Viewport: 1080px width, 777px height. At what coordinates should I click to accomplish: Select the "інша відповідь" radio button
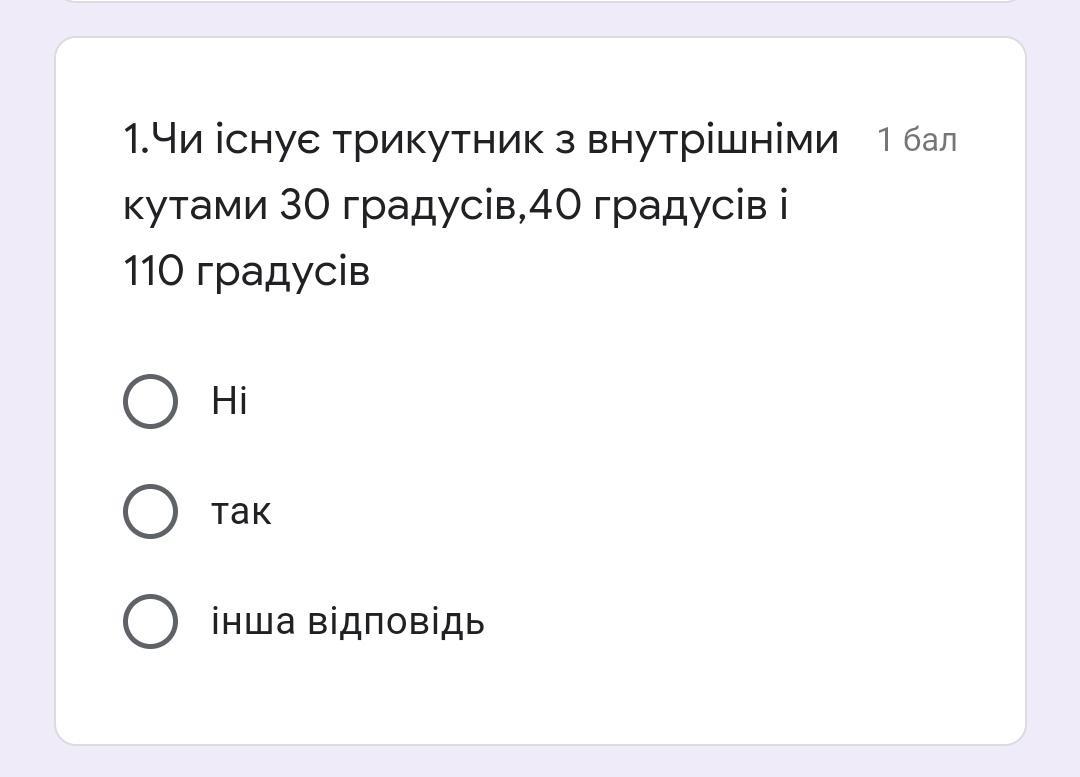point(150,621)
